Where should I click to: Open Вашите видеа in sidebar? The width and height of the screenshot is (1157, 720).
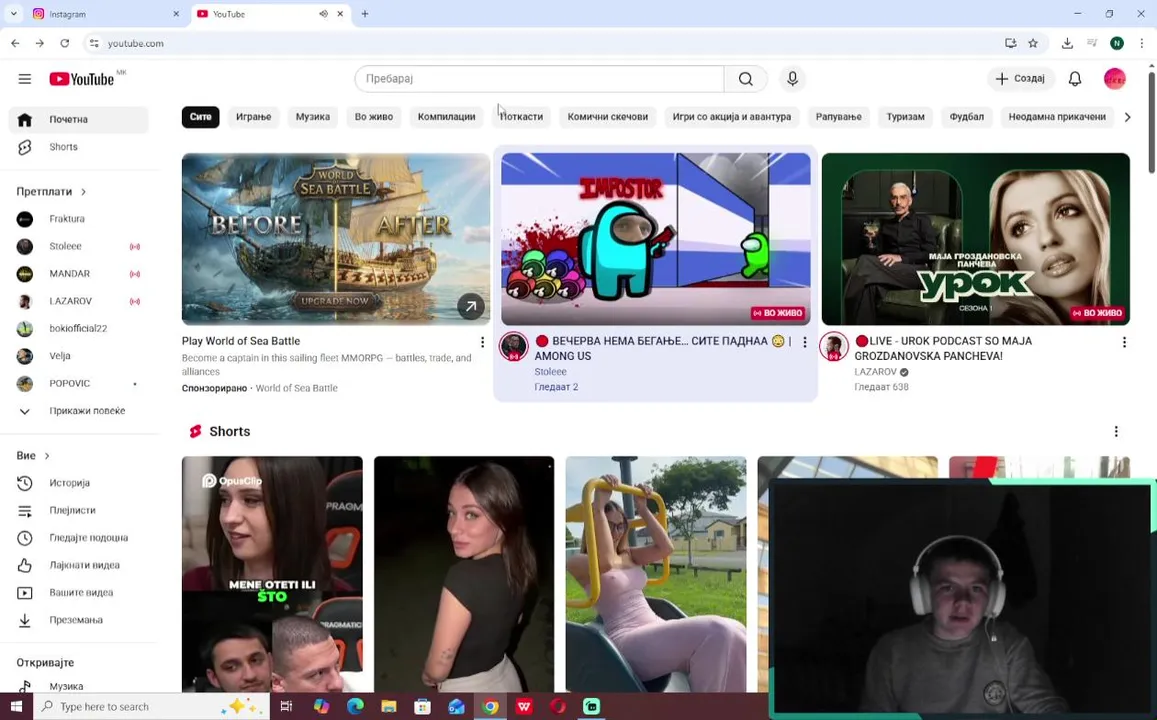(x=79, y=592)
